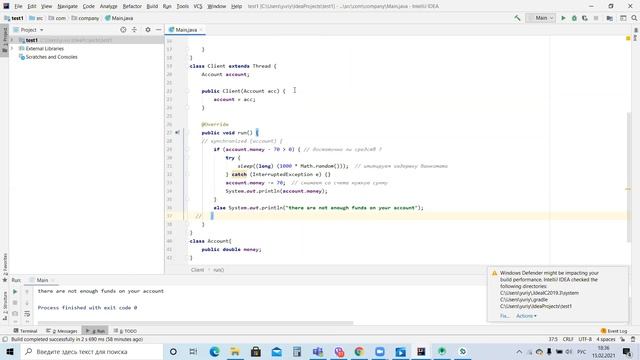Click the Search Everywhere magnifier icon
640x360 pixels.
coord(634,18)
